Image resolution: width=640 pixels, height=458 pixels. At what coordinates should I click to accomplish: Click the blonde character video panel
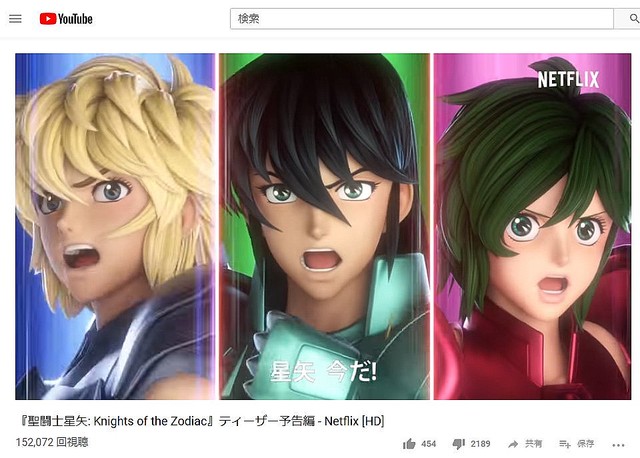[x=115, y=227]
